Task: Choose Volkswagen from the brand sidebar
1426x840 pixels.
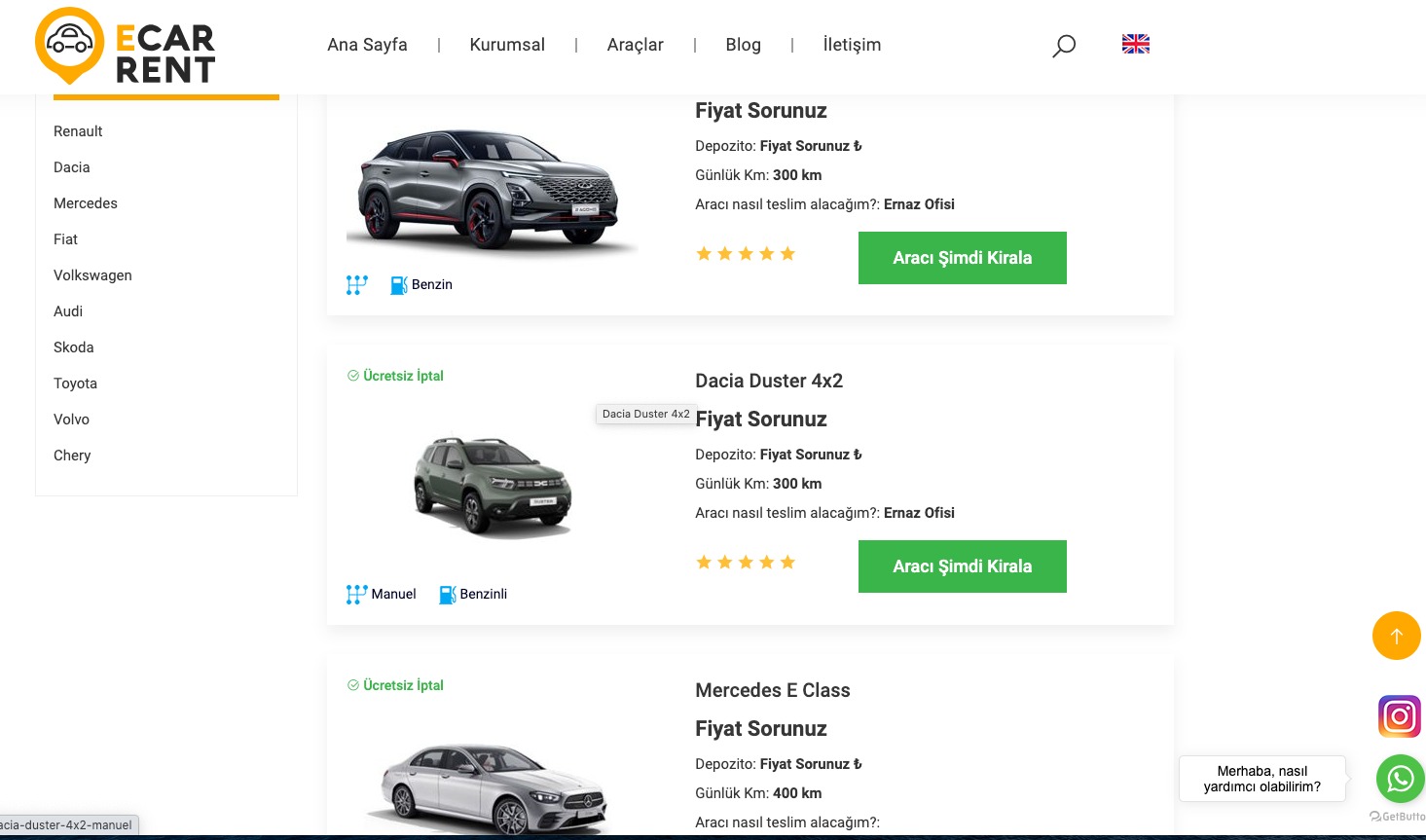Action: click(92, 275)
